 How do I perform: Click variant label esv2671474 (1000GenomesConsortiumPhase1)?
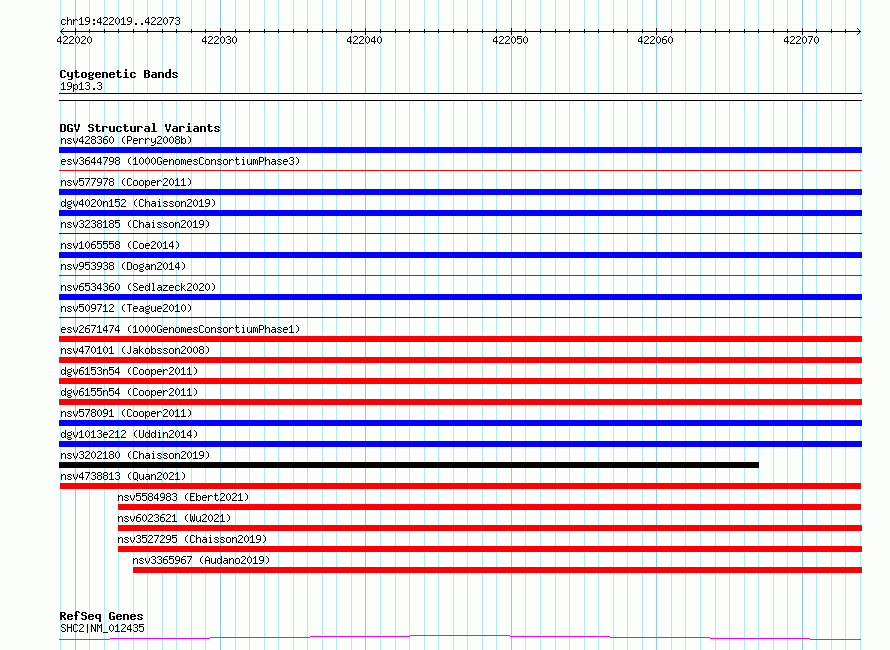tap(180, 329)
